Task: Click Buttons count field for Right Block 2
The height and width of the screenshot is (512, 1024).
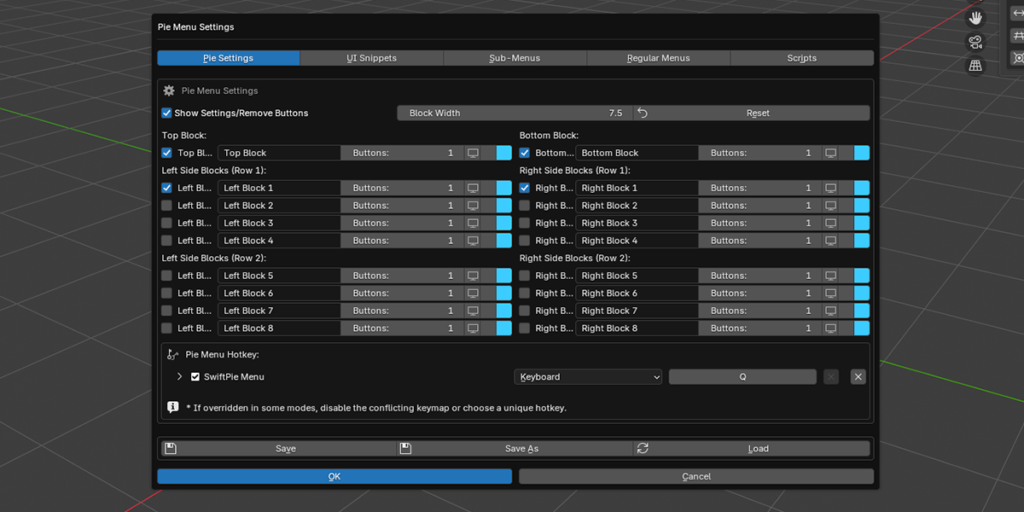Action: 760,206
